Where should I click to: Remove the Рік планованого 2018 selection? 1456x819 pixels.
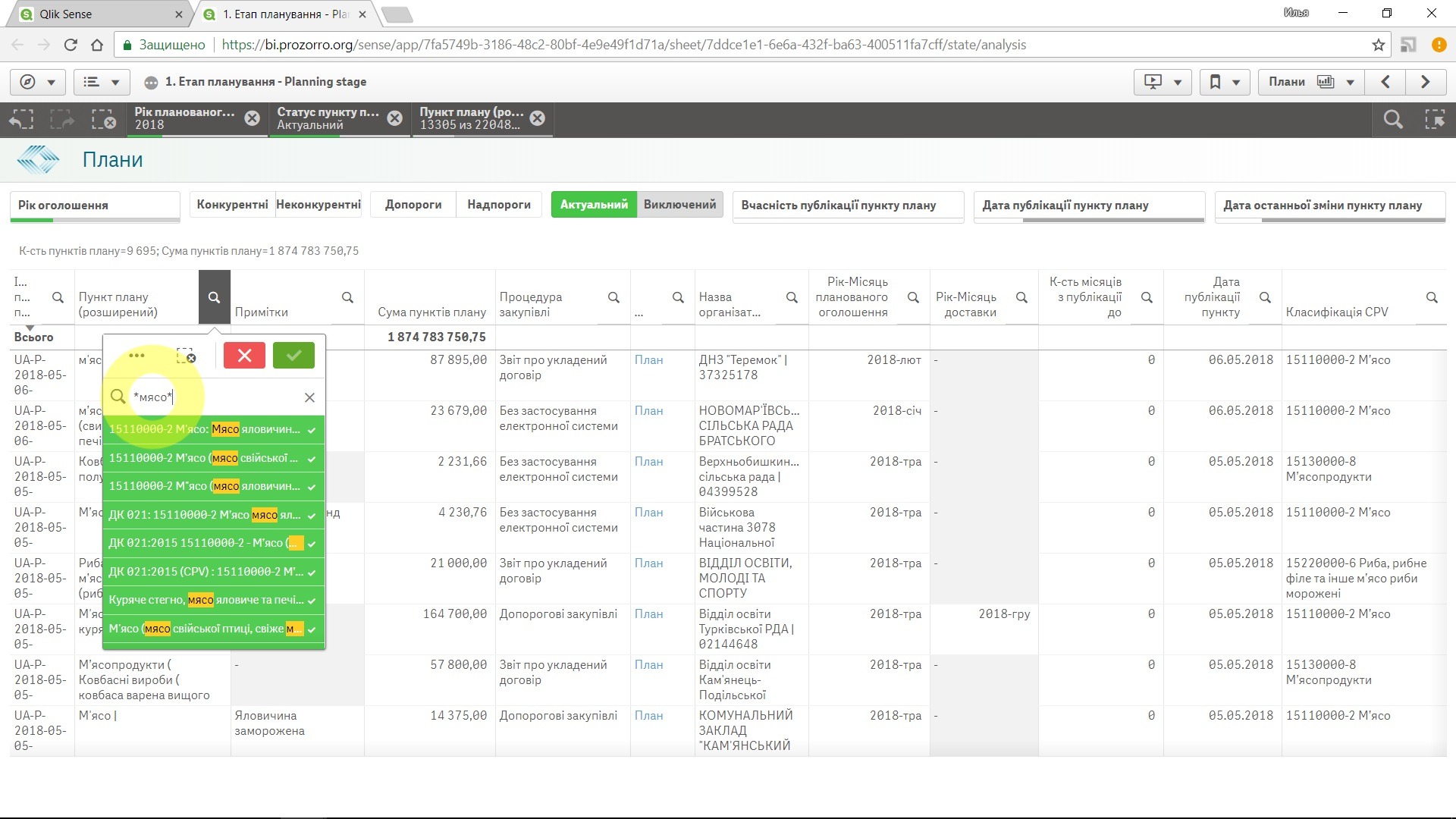[253, 118]
